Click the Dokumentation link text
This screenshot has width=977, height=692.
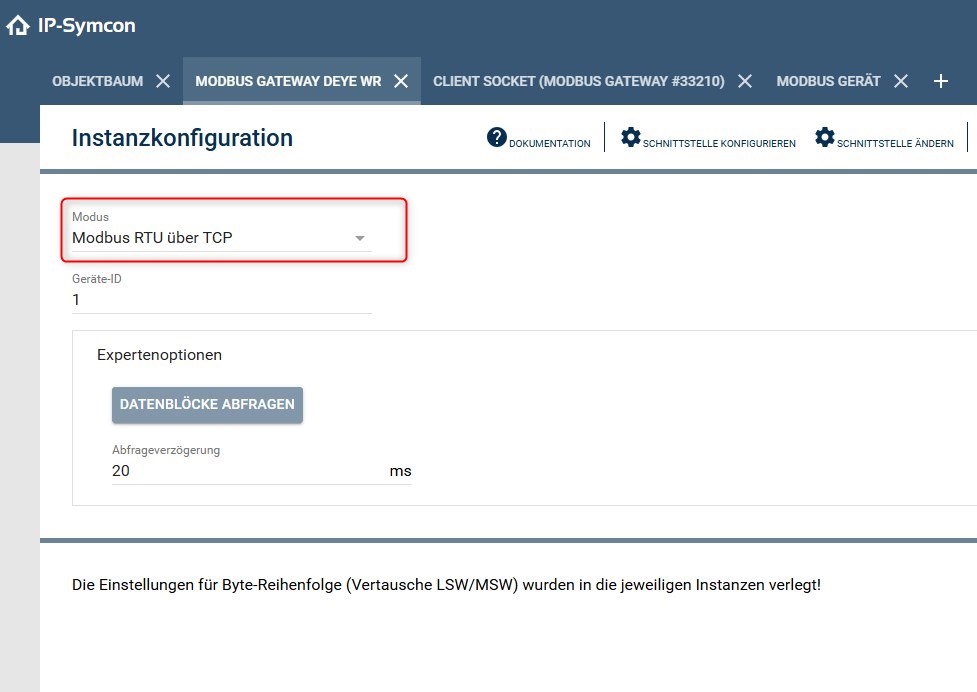pos(550,143)
